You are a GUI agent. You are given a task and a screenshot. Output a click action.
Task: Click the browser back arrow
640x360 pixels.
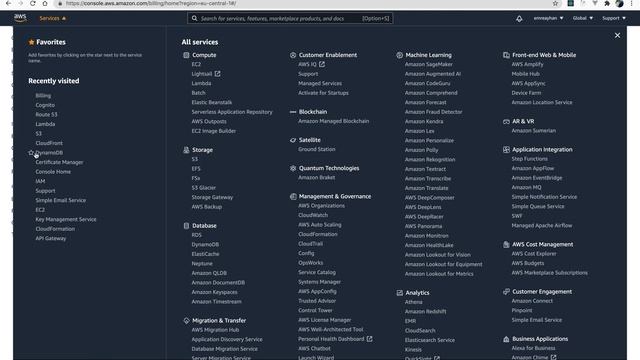pyautogui.click(x=8, y=3)
